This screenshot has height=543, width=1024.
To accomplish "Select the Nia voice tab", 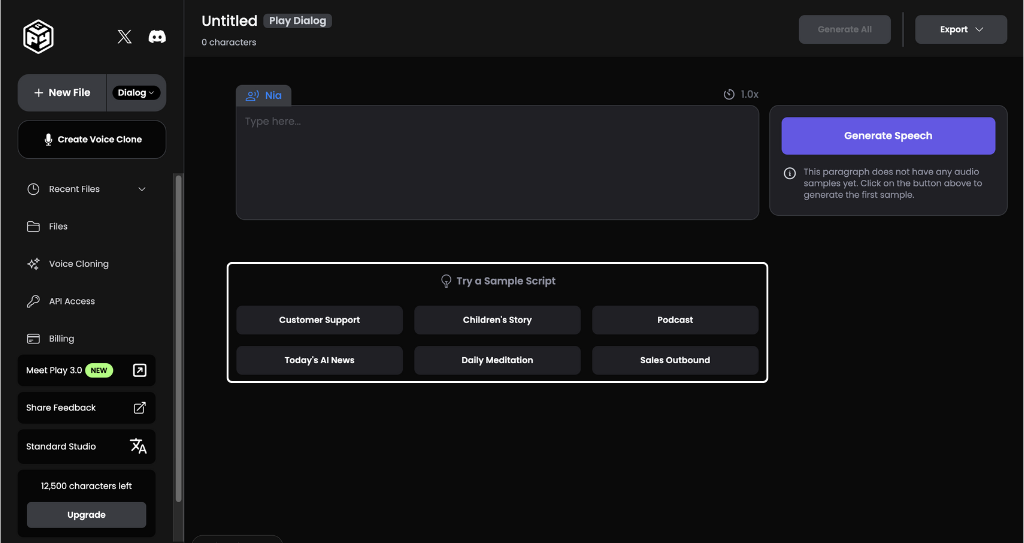I will (264, 96).
